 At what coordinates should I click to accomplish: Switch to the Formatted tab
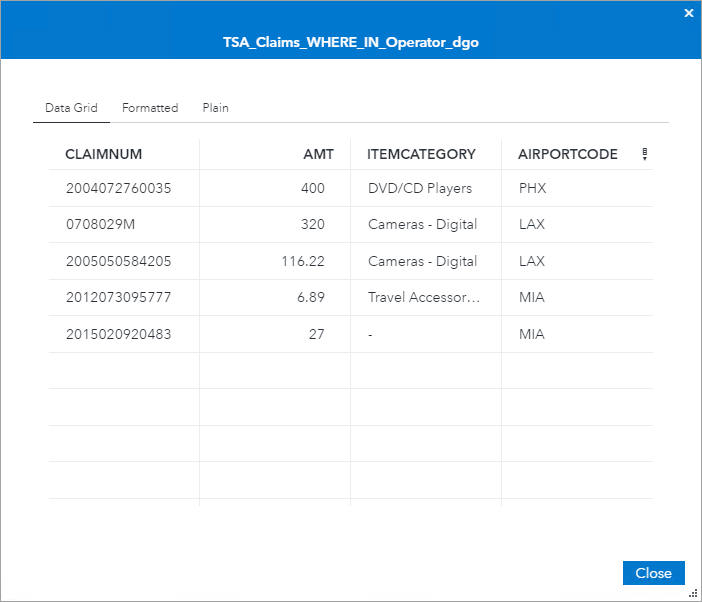point(150,108)
